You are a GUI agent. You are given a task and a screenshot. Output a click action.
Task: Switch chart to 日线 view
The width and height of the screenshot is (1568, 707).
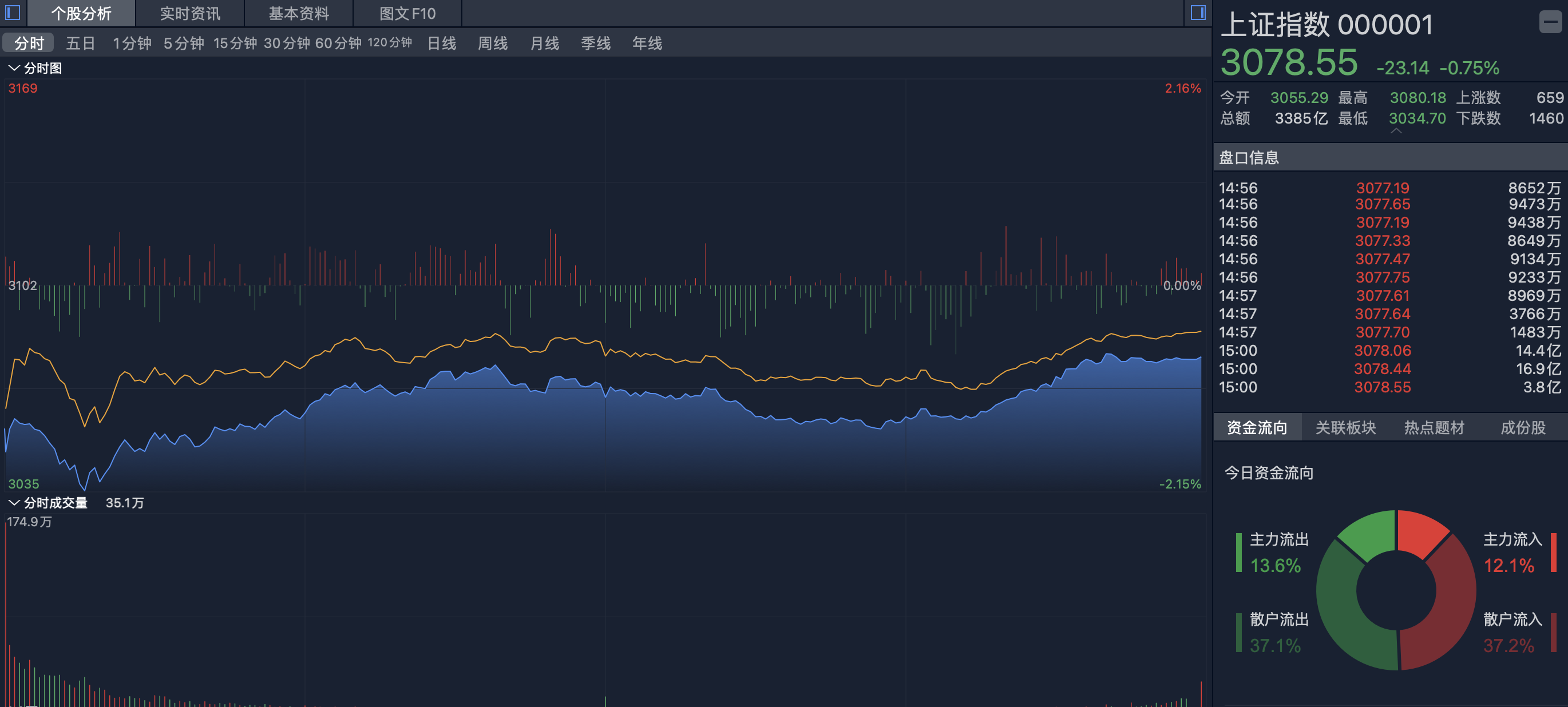[x=441, y=43]
